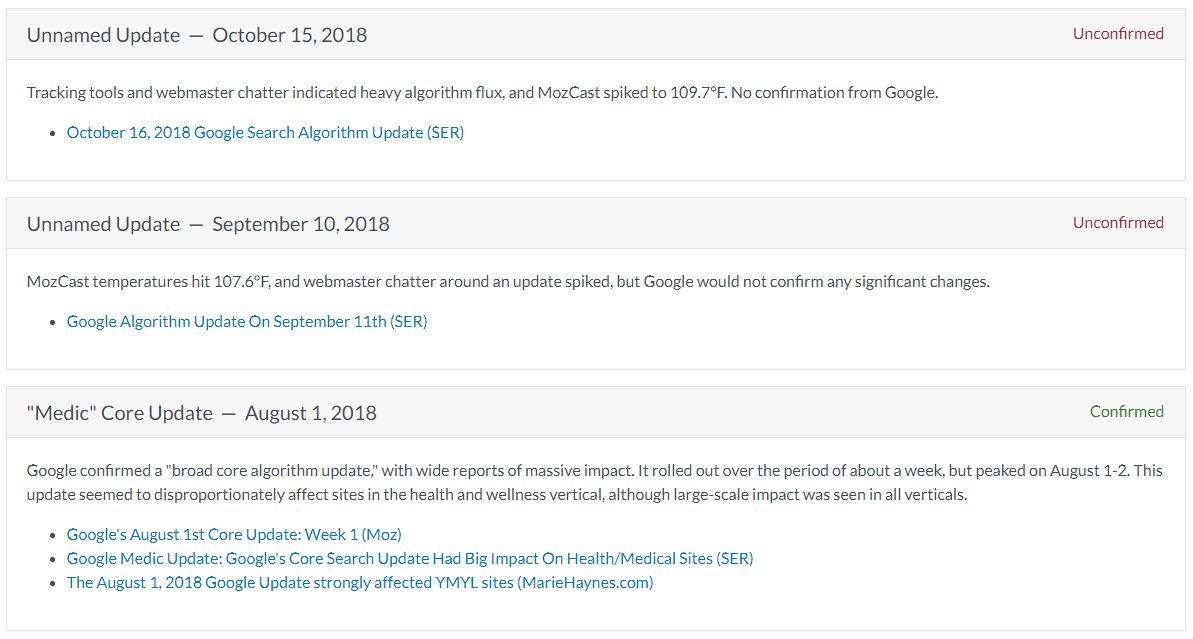Image resolution: width=1193 pixels, height=639 pixels.
Task: Open MarieHaynes.com YMYL sites article link
Action: [x=360, y=583]
